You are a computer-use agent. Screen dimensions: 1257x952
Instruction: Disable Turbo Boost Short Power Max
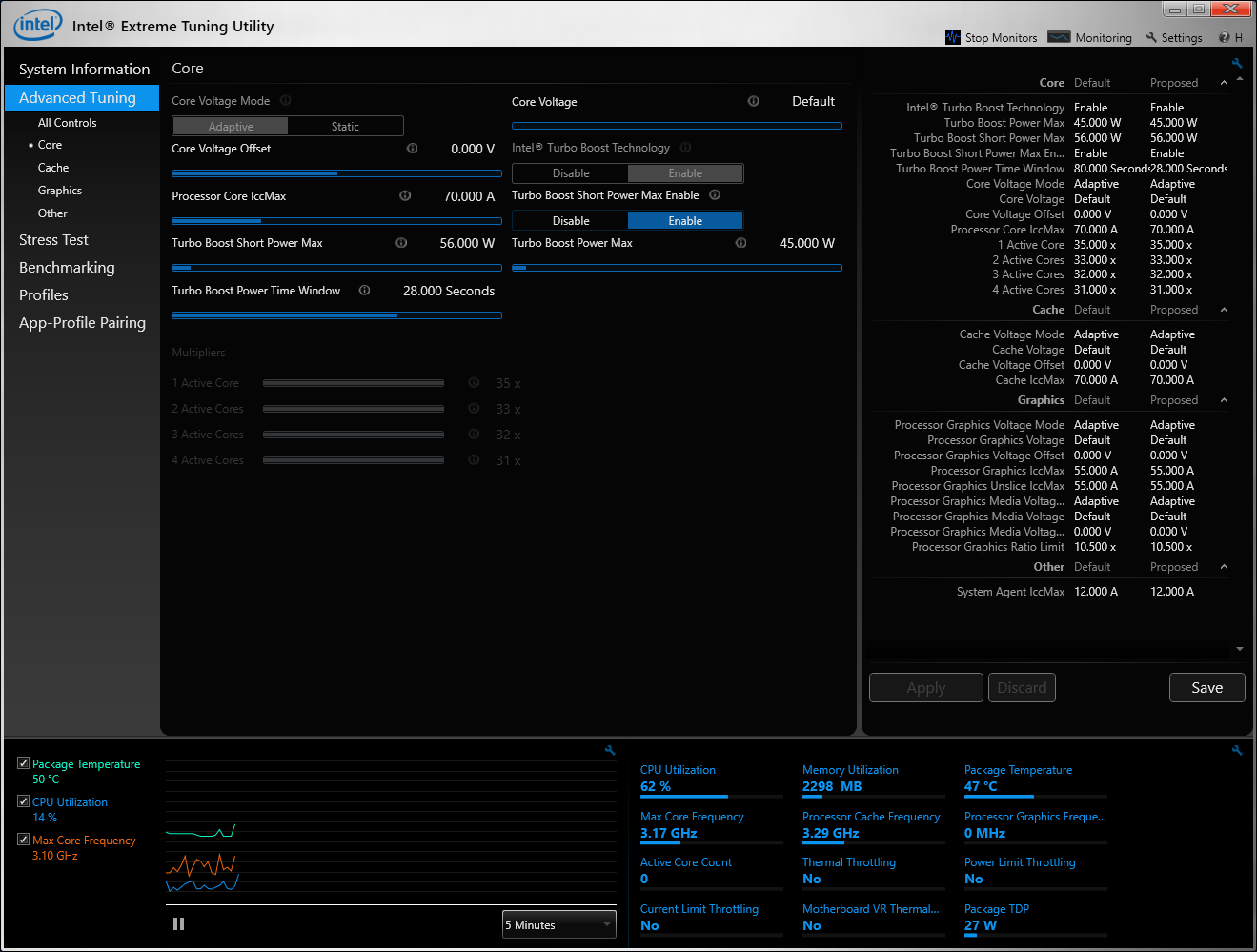click(571, 220)
